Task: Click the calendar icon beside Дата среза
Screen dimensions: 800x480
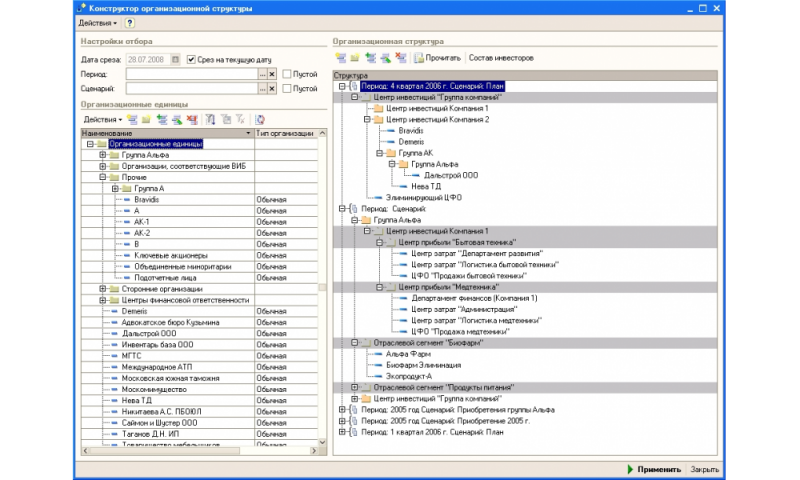Action: pyautogui.click(x=176, y=59)
